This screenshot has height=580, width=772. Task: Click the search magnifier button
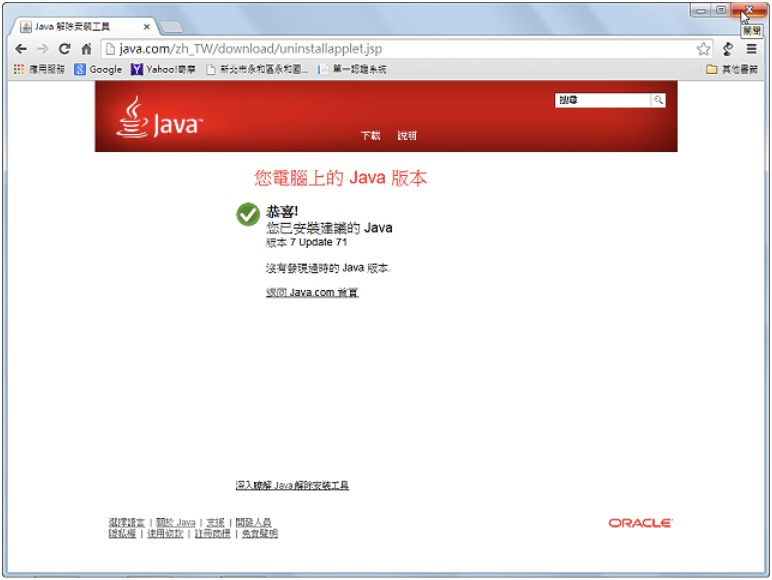[658, 100]
